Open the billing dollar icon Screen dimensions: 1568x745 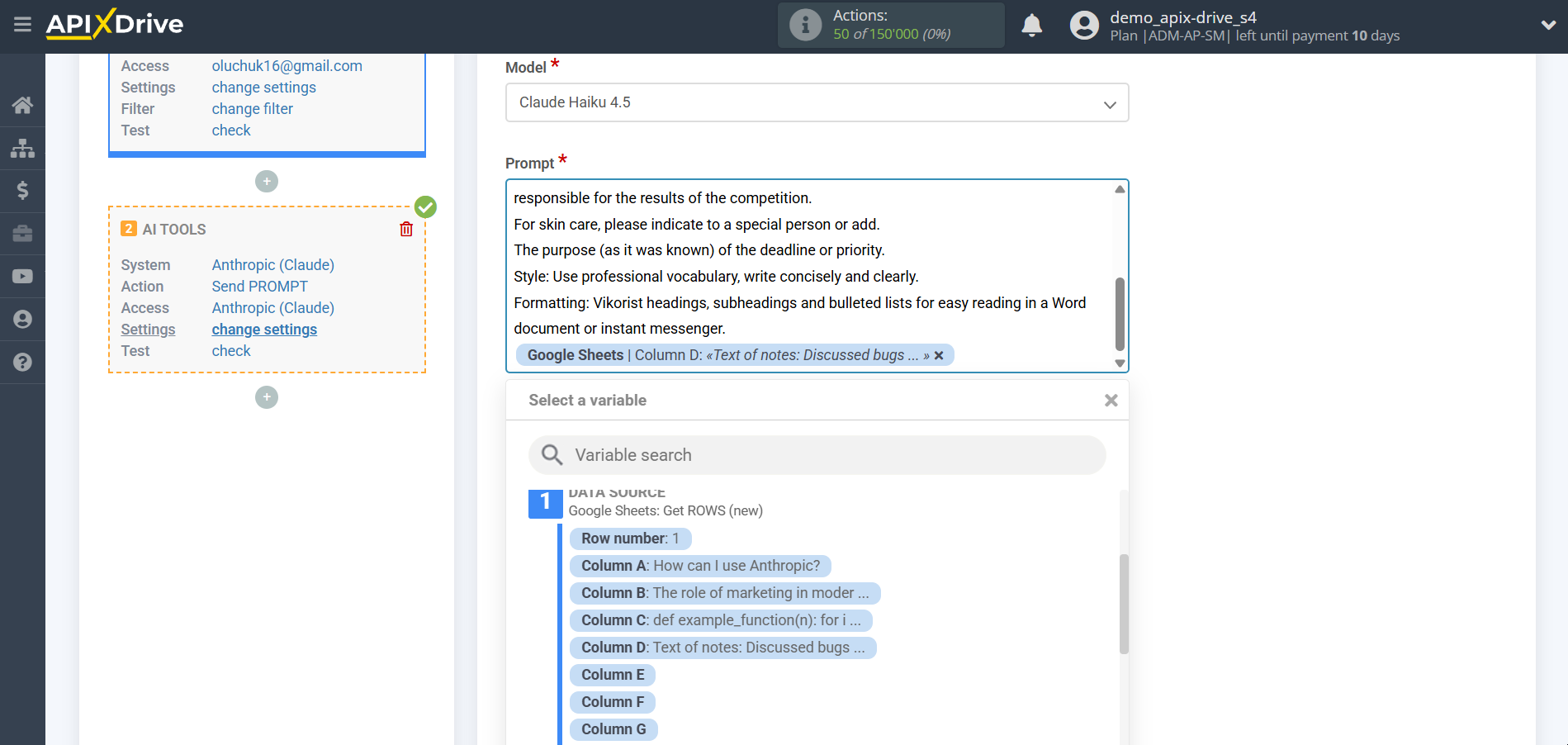coord(22,191)
